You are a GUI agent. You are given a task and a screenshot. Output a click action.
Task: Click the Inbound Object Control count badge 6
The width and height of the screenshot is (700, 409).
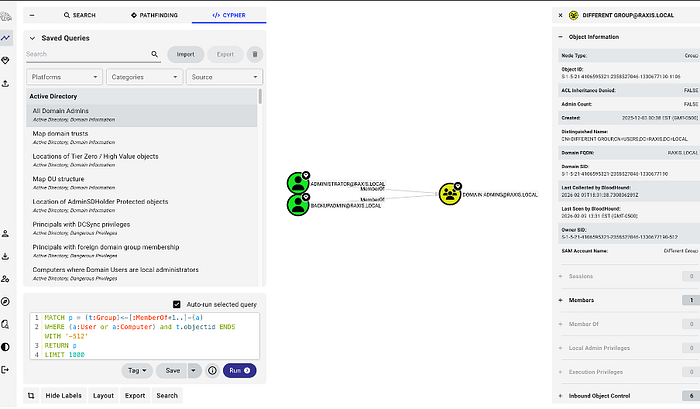point(691,396)
